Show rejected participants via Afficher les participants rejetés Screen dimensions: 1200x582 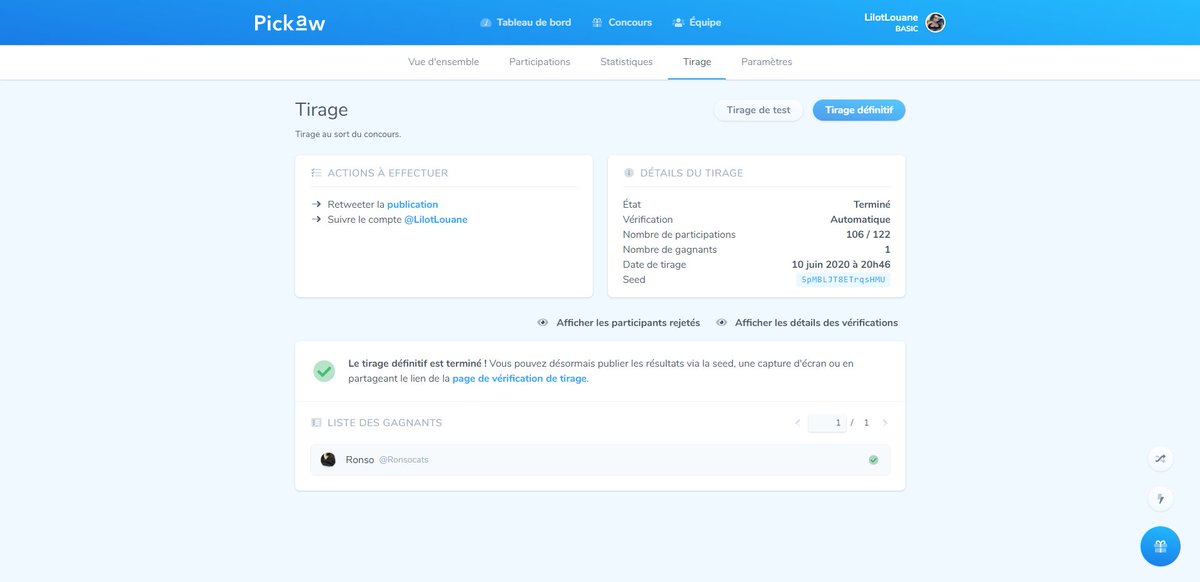coord(618,323)
